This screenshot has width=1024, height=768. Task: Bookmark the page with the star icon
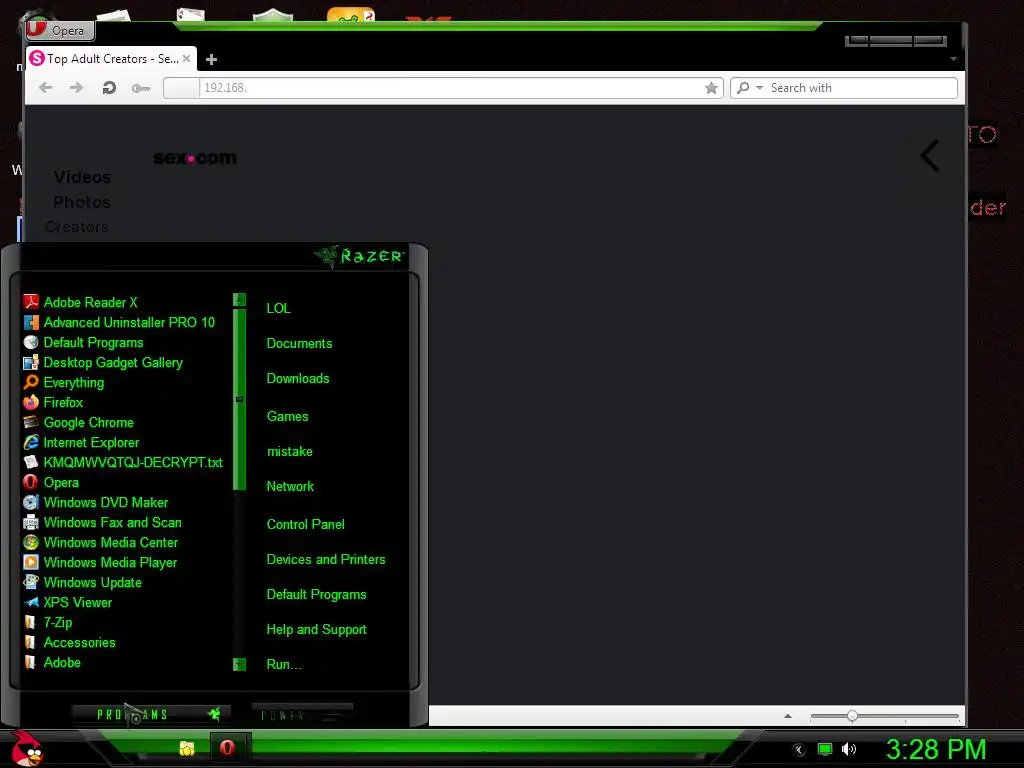pyautogui.click(x=711, y=88)
